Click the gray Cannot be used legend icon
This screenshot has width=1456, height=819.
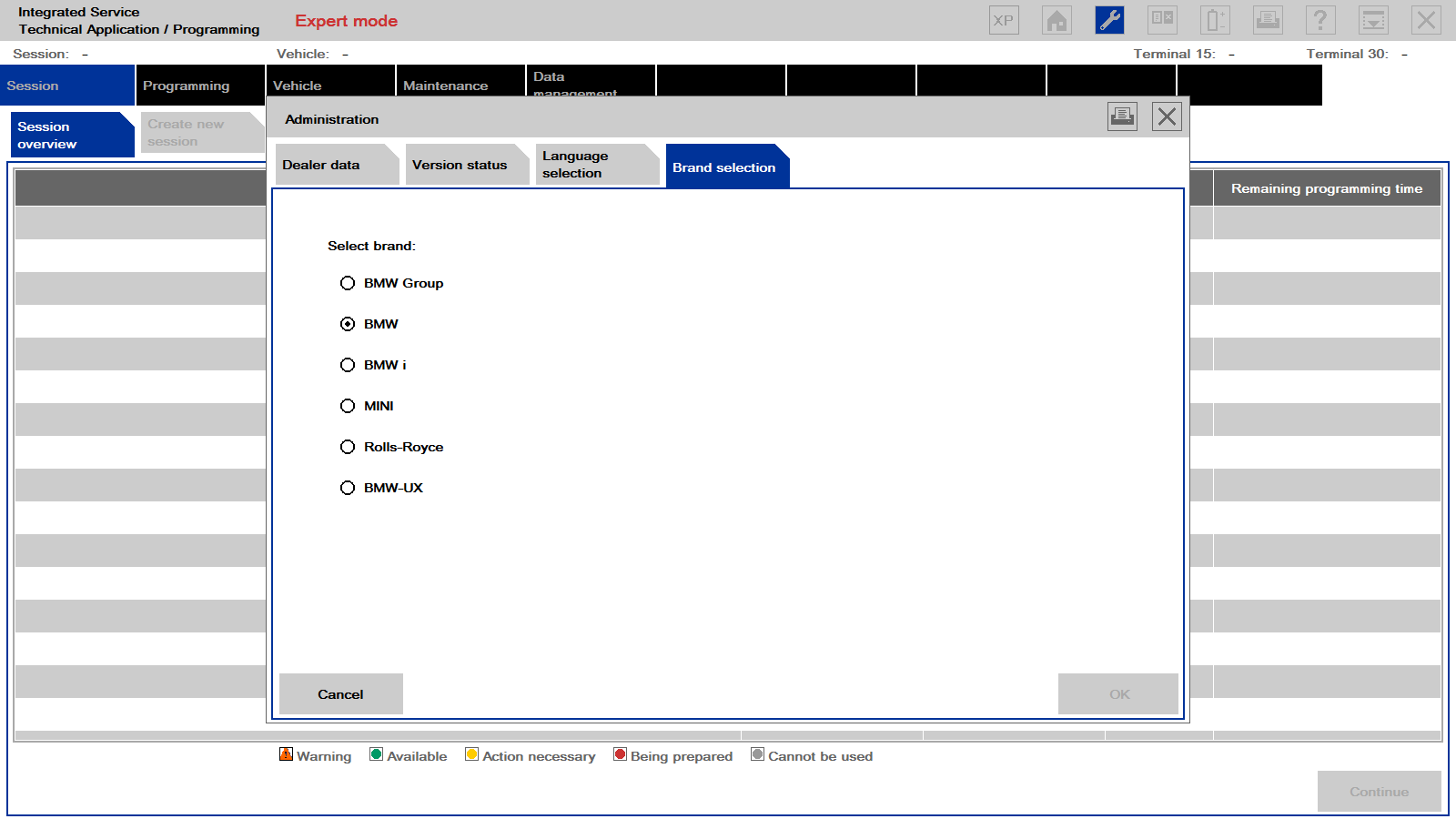click(758, 754)
